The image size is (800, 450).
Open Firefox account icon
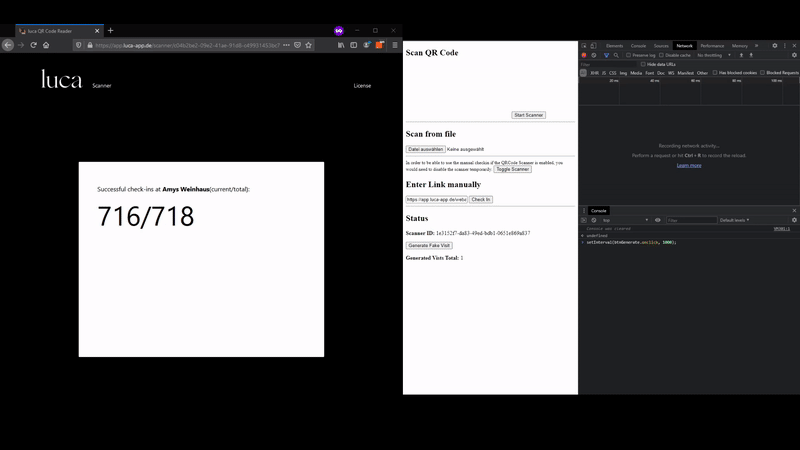point(366,45)
